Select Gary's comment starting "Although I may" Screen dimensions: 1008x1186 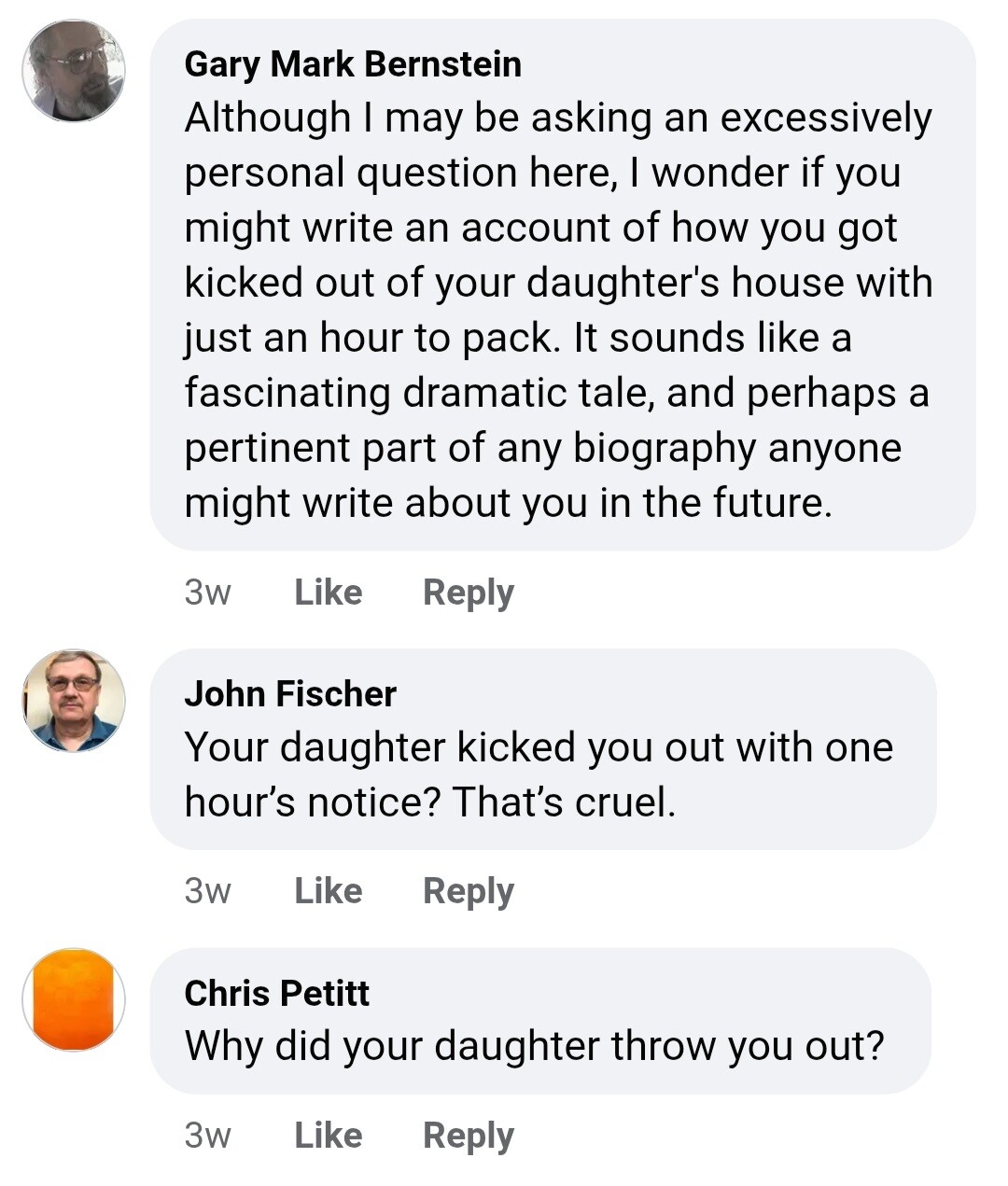click(558, 119)
